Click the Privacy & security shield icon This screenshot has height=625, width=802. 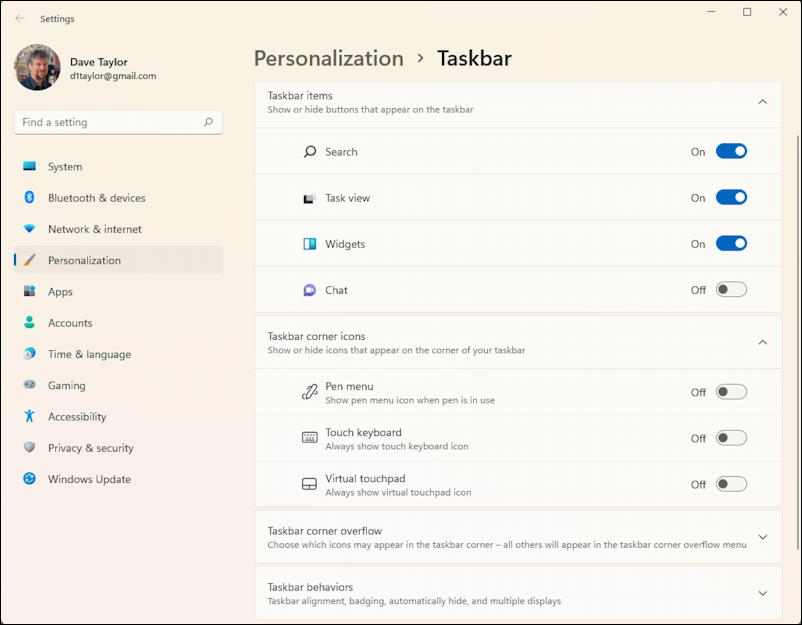click(x=30, y=448)
